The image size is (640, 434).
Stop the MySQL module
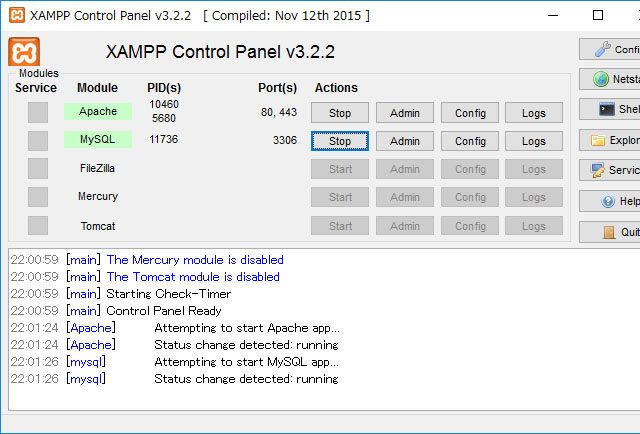[x=340, y=141]
